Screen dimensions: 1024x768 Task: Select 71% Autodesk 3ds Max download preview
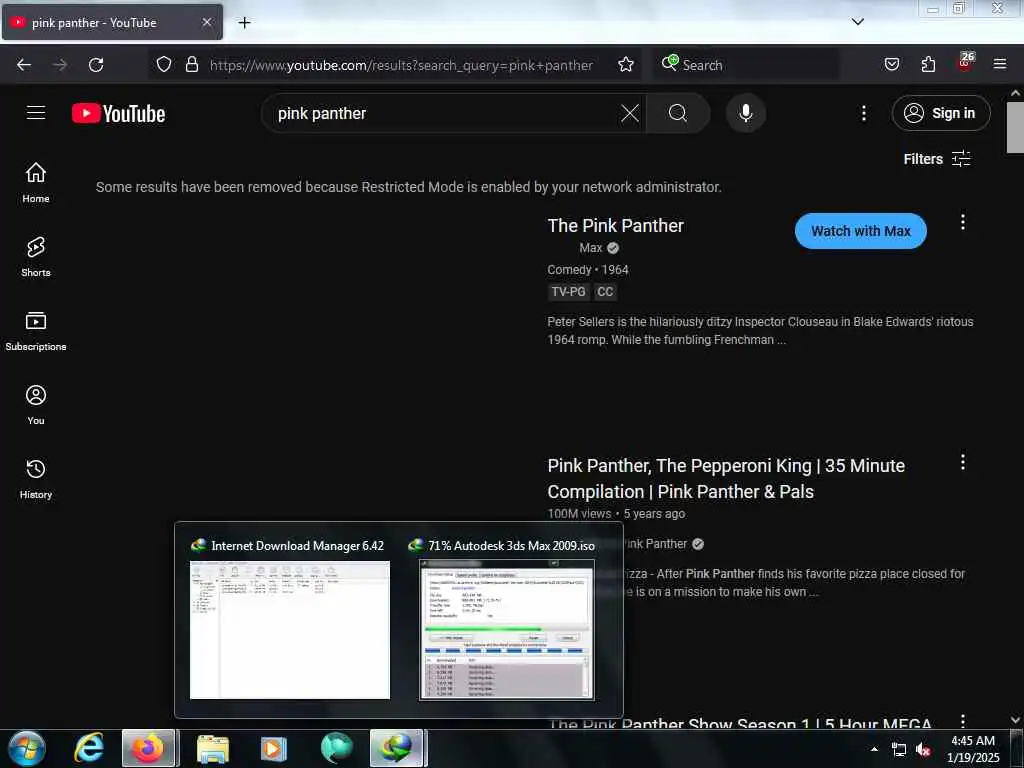(507, 620)
